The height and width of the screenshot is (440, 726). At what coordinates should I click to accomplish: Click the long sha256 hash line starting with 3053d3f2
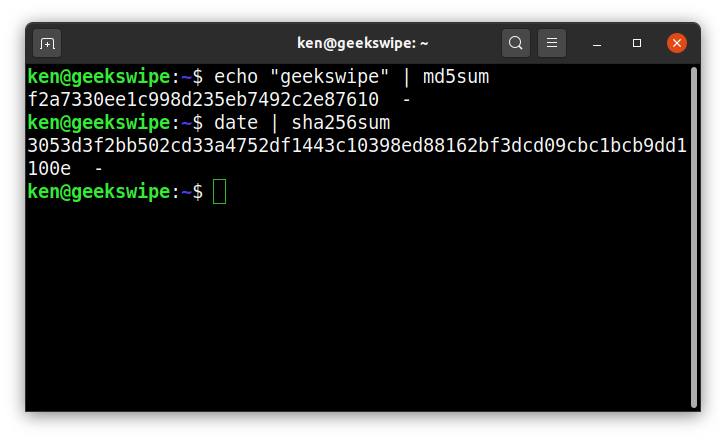click(357, 145)
